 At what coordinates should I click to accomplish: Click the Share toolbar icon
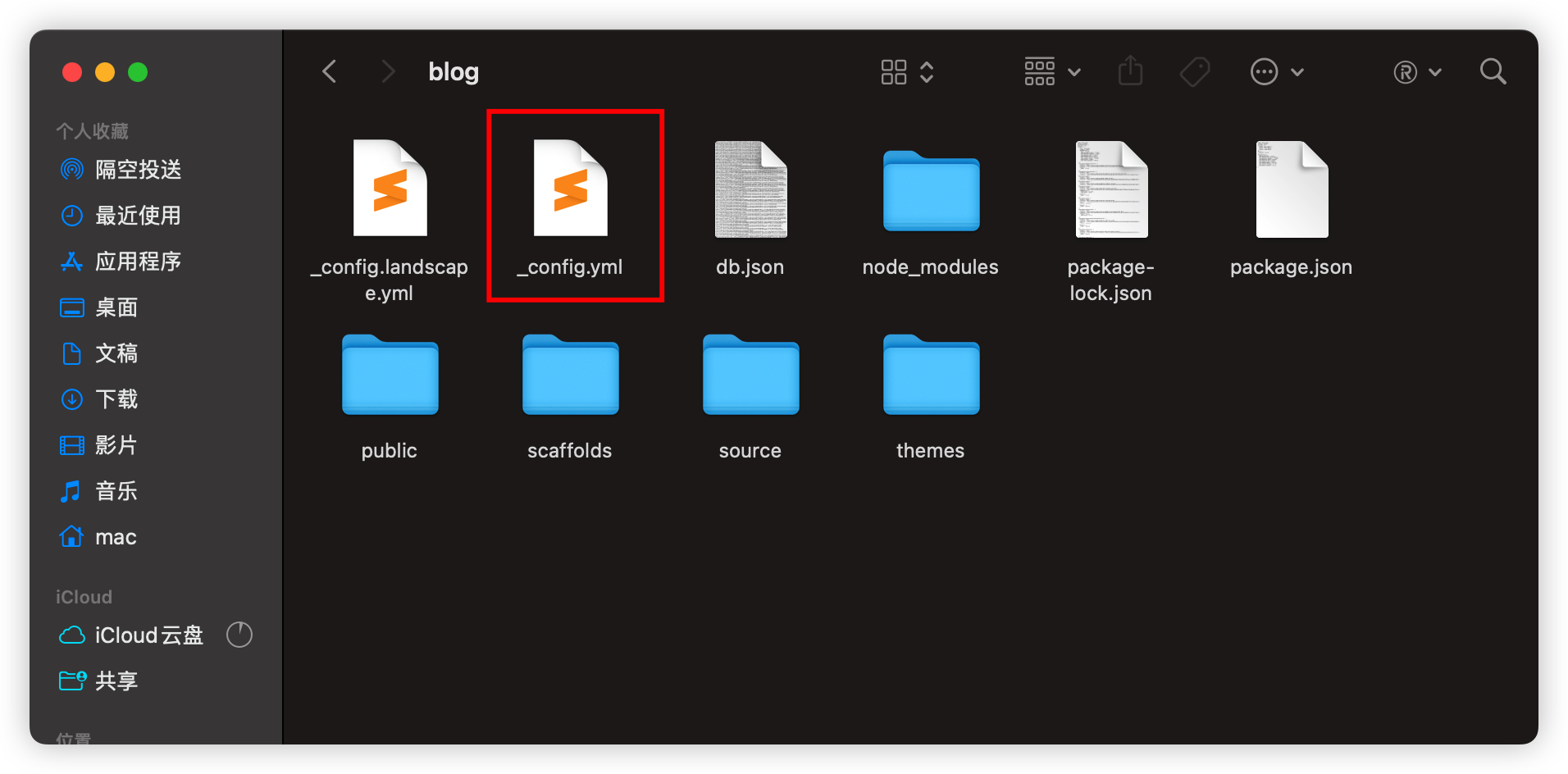(x=1130, y=71)
